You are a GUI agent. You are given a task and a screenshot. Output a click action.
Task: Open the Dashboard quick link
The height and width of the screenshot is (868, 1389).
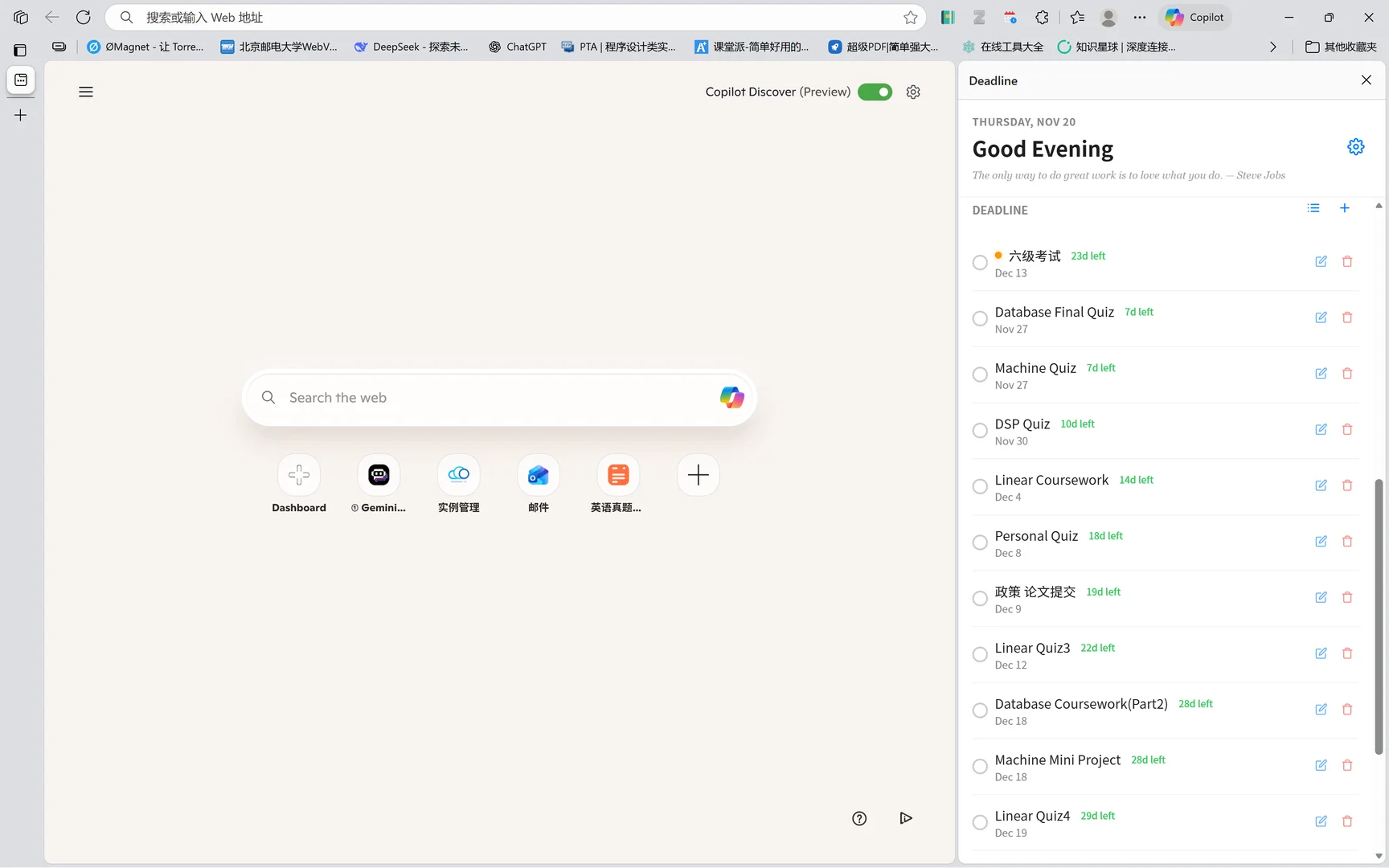click(x=299, y=484)
